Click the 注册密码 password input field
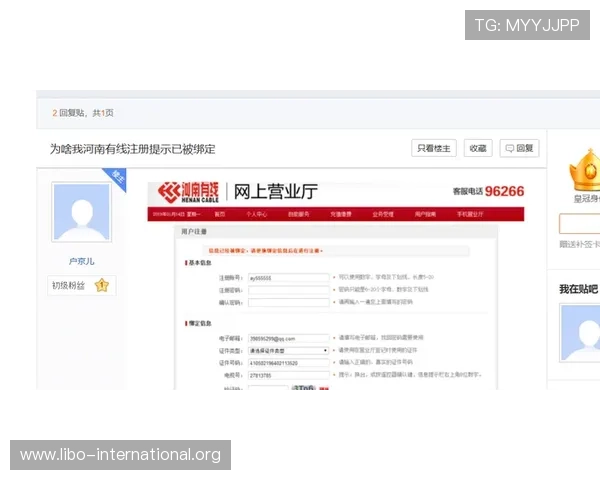 (289, 290)
